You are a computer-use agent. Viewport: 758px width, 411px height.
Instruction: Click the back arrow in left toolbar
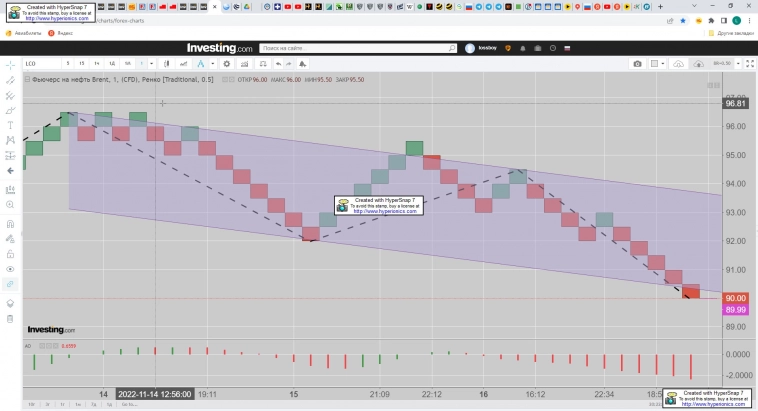click(10, 171)
